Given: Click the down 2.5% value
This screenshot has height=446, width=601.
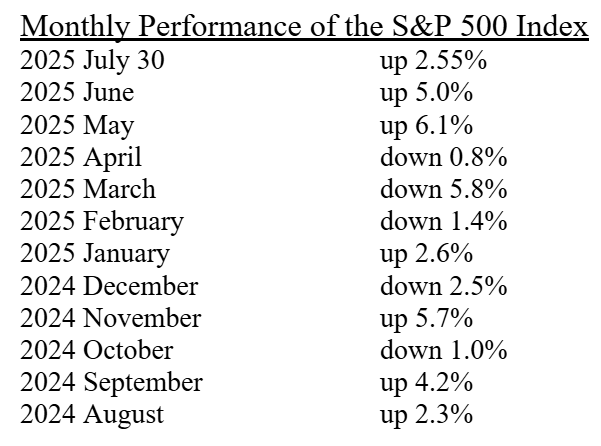Looking at the screenshot, I should pos(443,286).
